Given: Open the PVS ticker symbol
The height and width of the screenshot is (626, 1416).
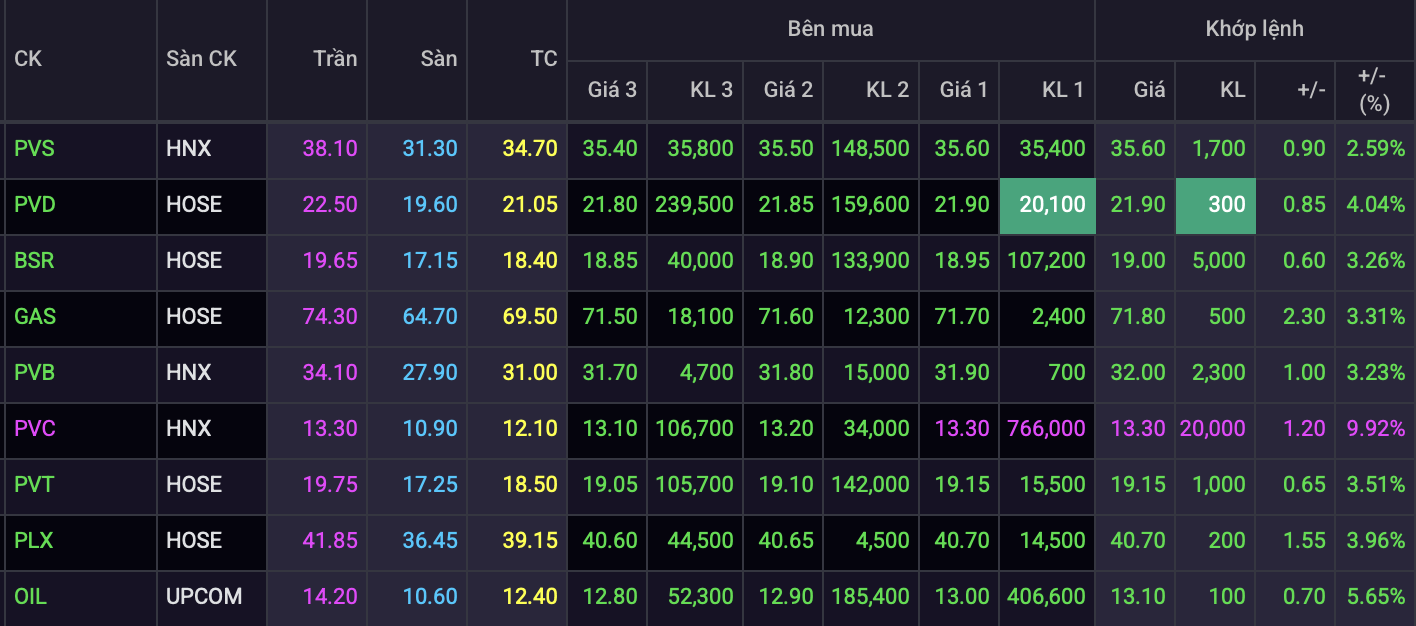Looking at the screenshot, I should 34,149.
